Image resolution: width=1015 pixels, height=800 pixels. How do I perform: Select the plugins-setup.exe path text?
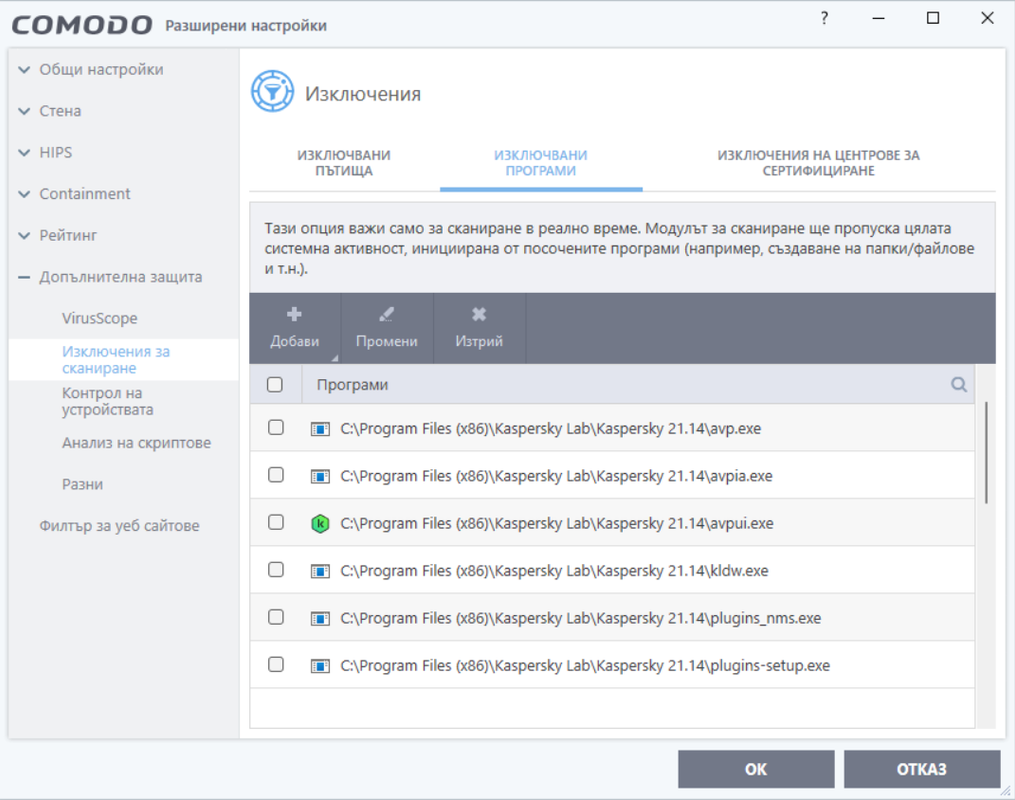click(x=585, y=665)
